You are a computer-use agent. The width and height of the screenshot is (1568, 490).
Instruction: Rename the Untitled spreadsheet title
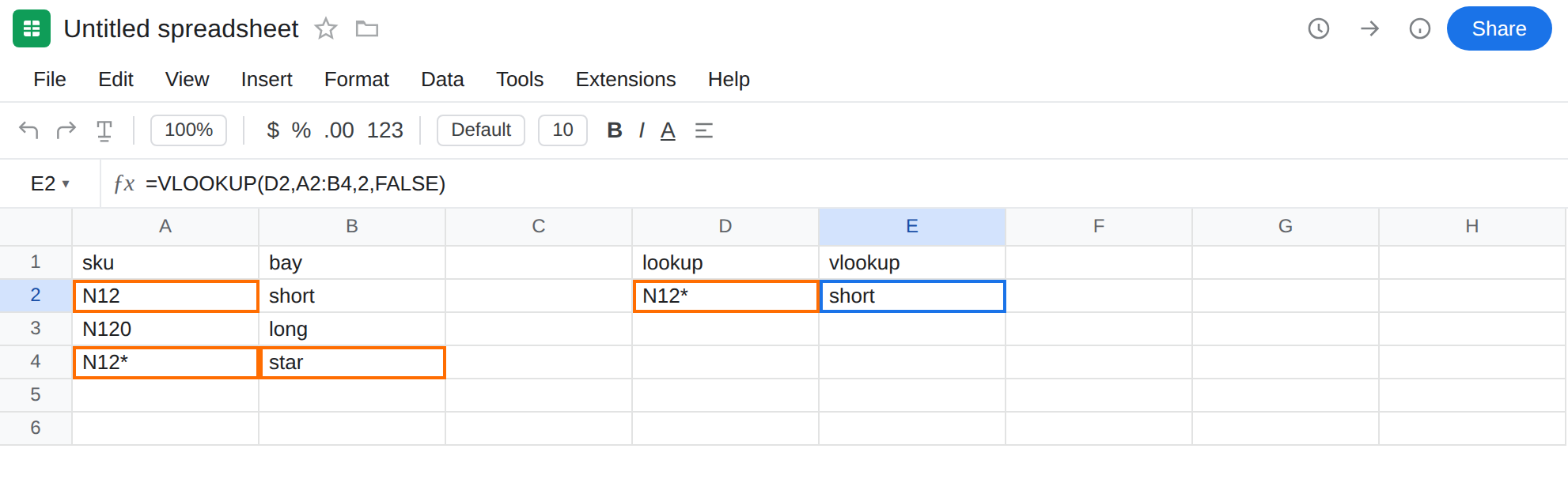point(181,28)
